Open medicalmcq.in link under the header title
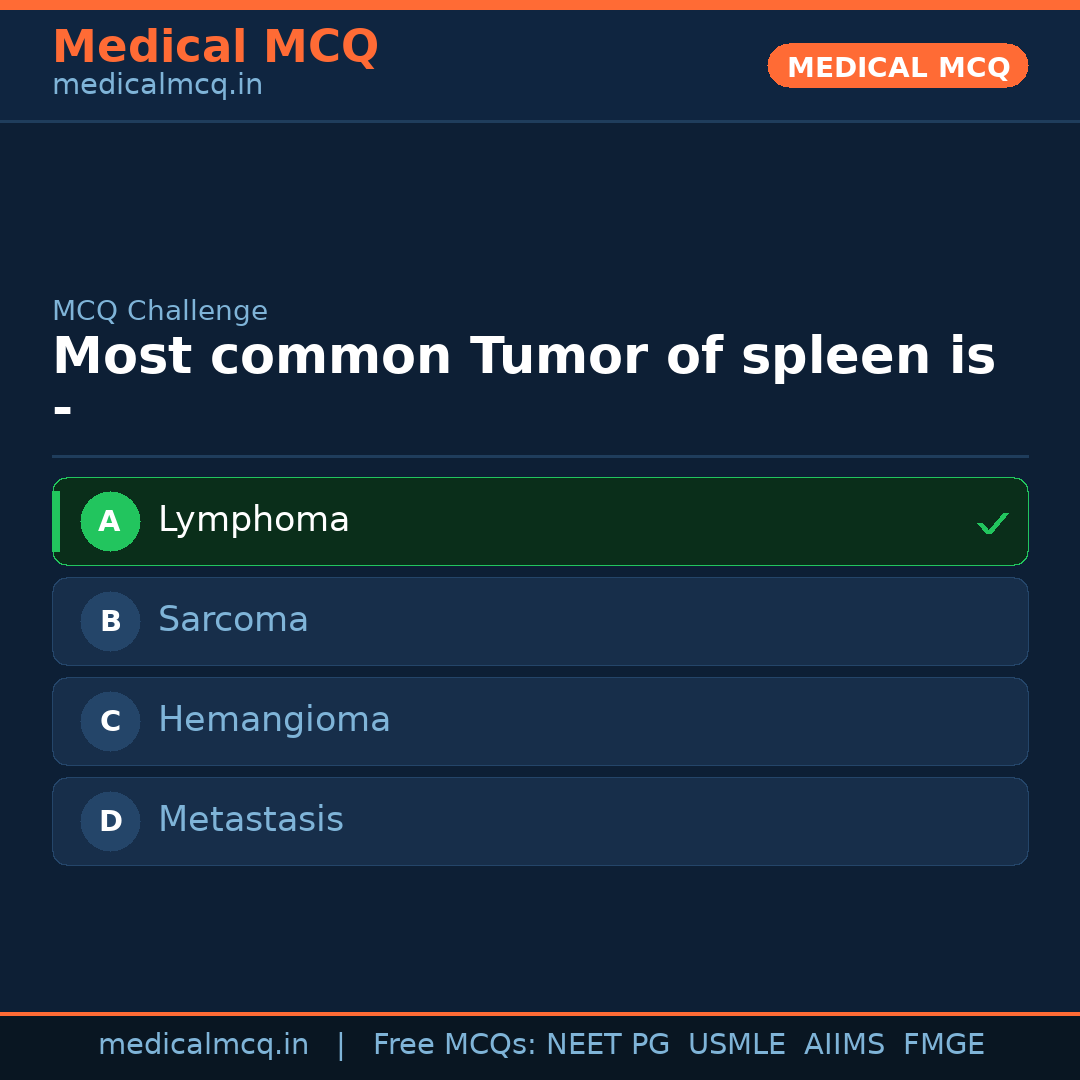This screenshot has height=1080, width=1080. tap(157, 85)
